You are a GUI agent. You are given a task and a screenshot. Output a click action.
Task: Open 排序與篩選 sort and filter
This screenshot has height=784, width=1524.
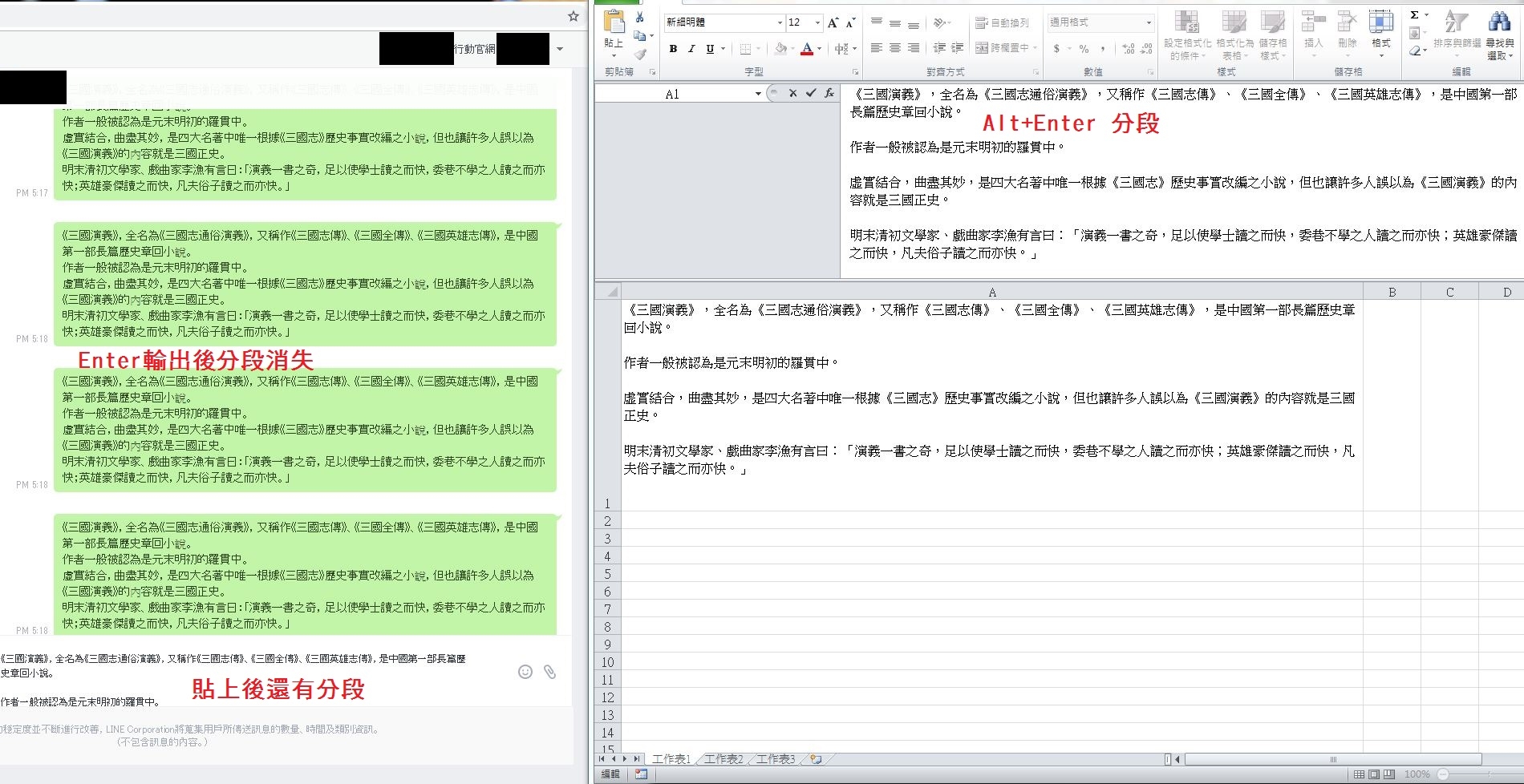[1457, 32]
